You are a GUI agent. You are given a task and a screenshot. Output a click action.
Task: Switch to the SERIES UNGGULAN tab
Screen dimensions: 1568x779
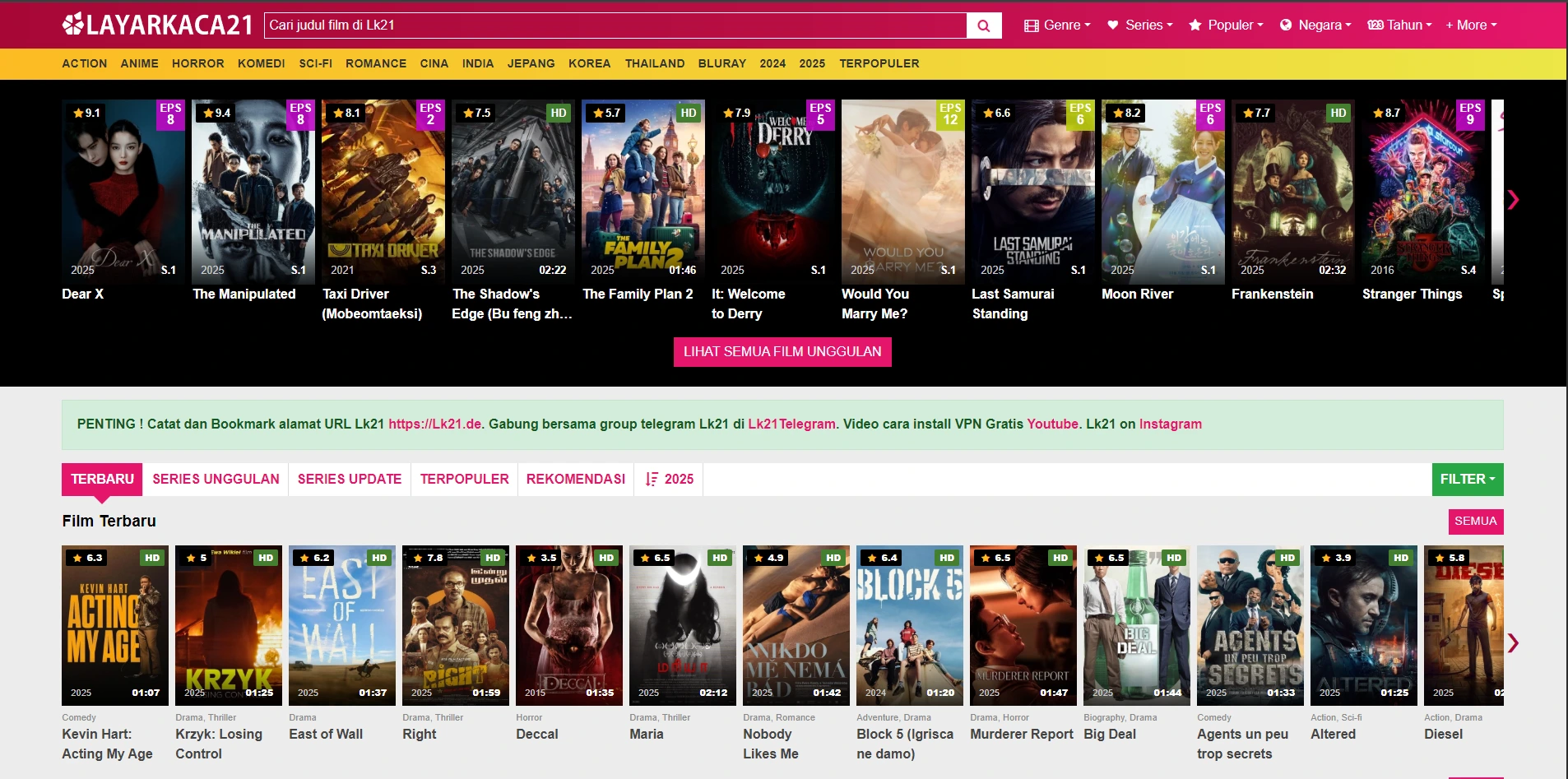point(216,479)
